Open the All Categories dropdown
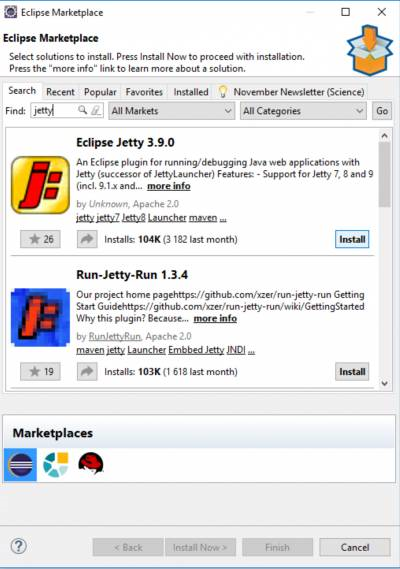The height and width of the screenshot is (569, 400). click(x=303, y=111)
